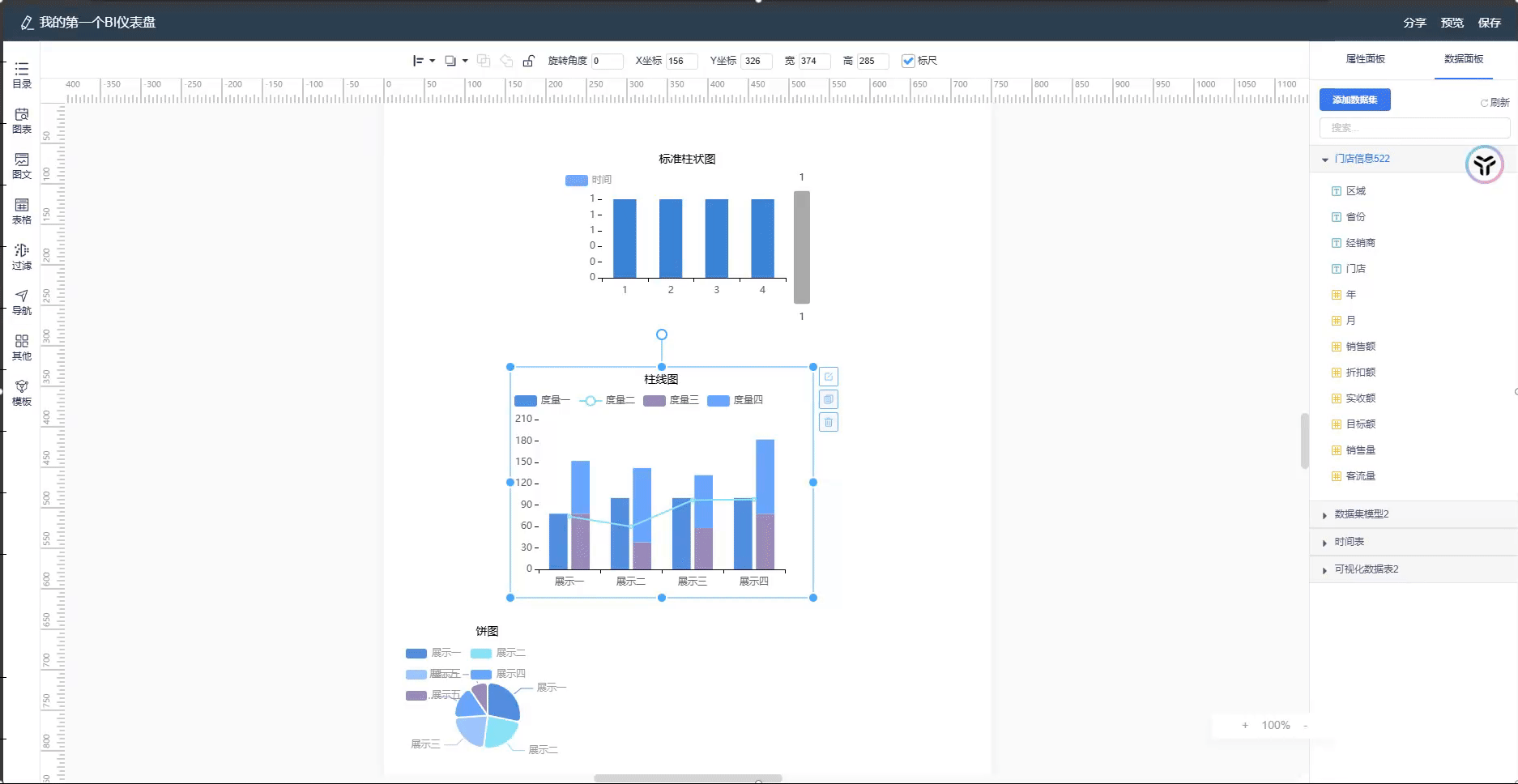1518x784 pixels.
Task: Click the group components toolbar icon
Action: tap(484, 61)
